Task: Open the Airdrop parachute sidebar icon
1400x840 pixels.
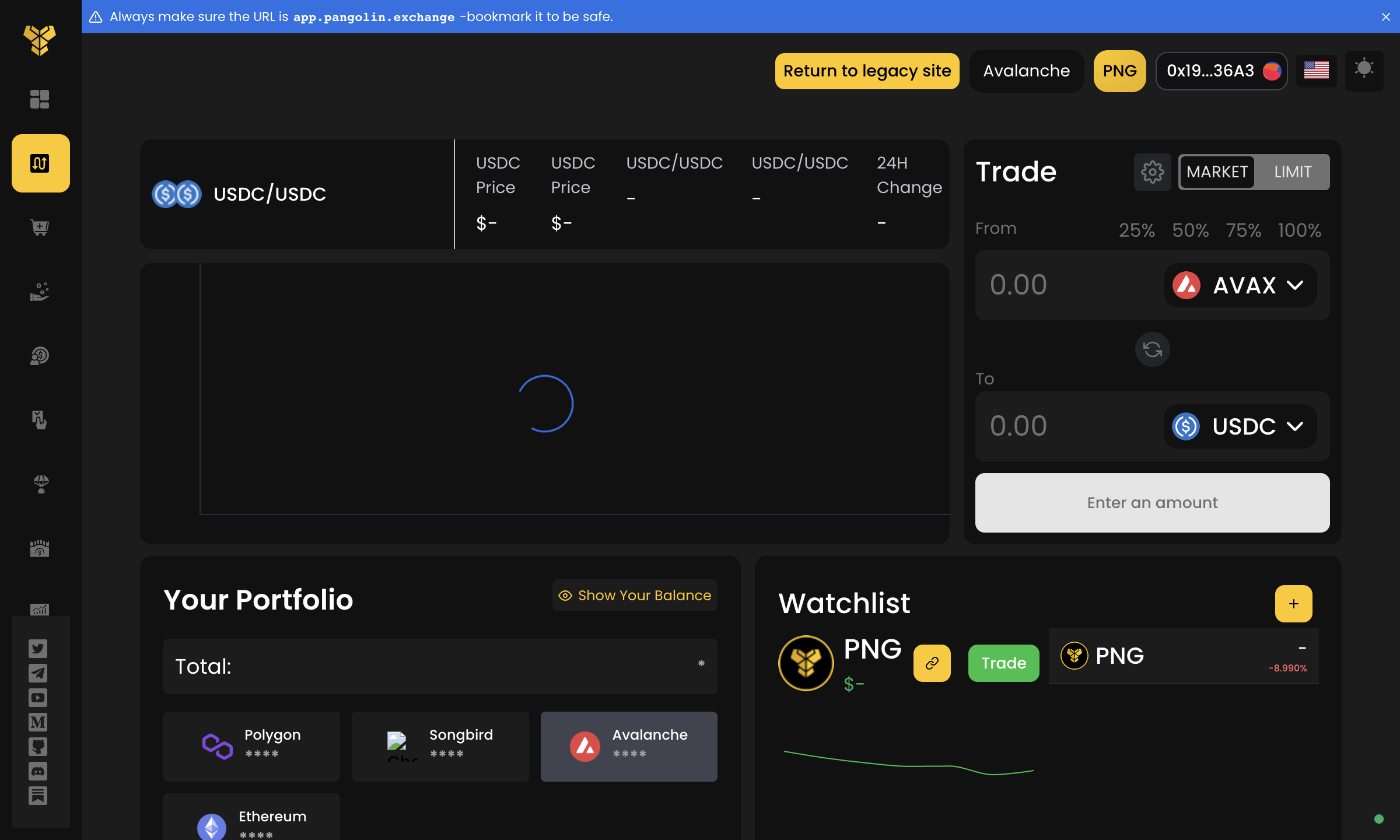Action: 41,484
